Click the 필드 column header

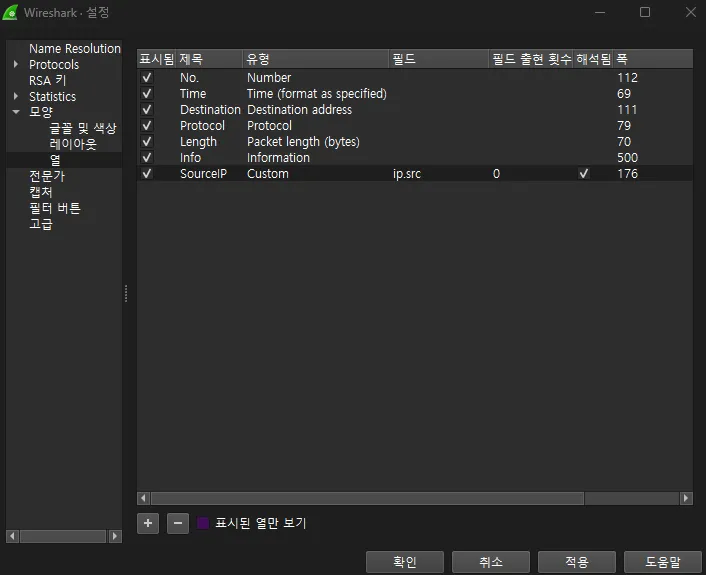pyautogui.click(x=439, y=59)
